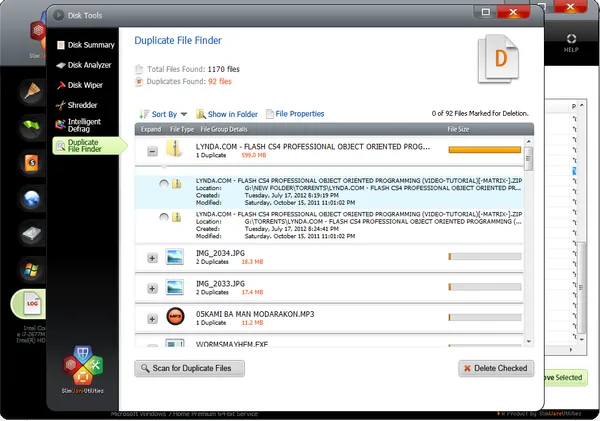Click the Disk Summary sidebar icon
The height and width of the screenshot is (421, 600).
60,45
